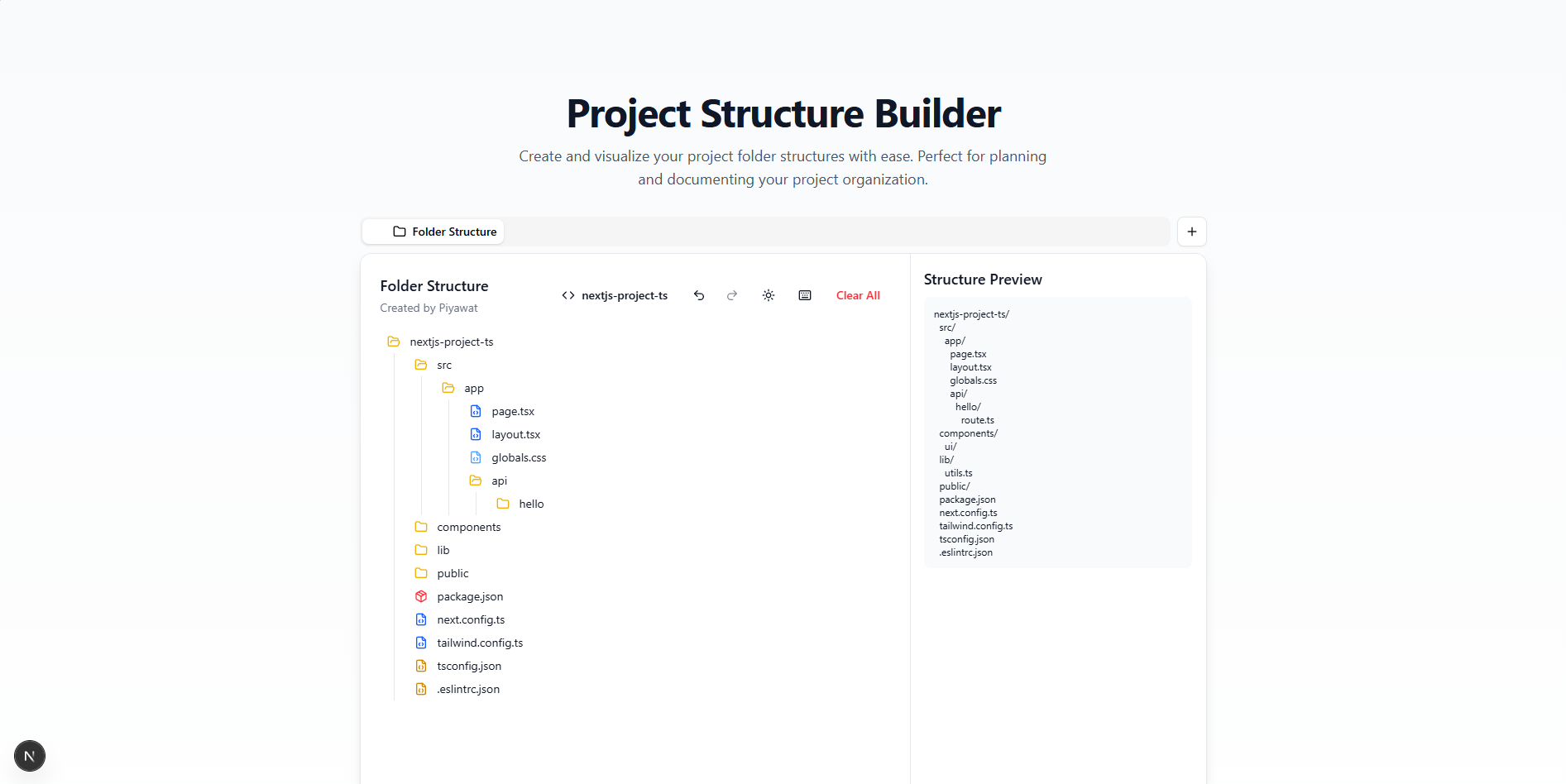Click the stylesheet icon next to globals.css

(476, 457)
